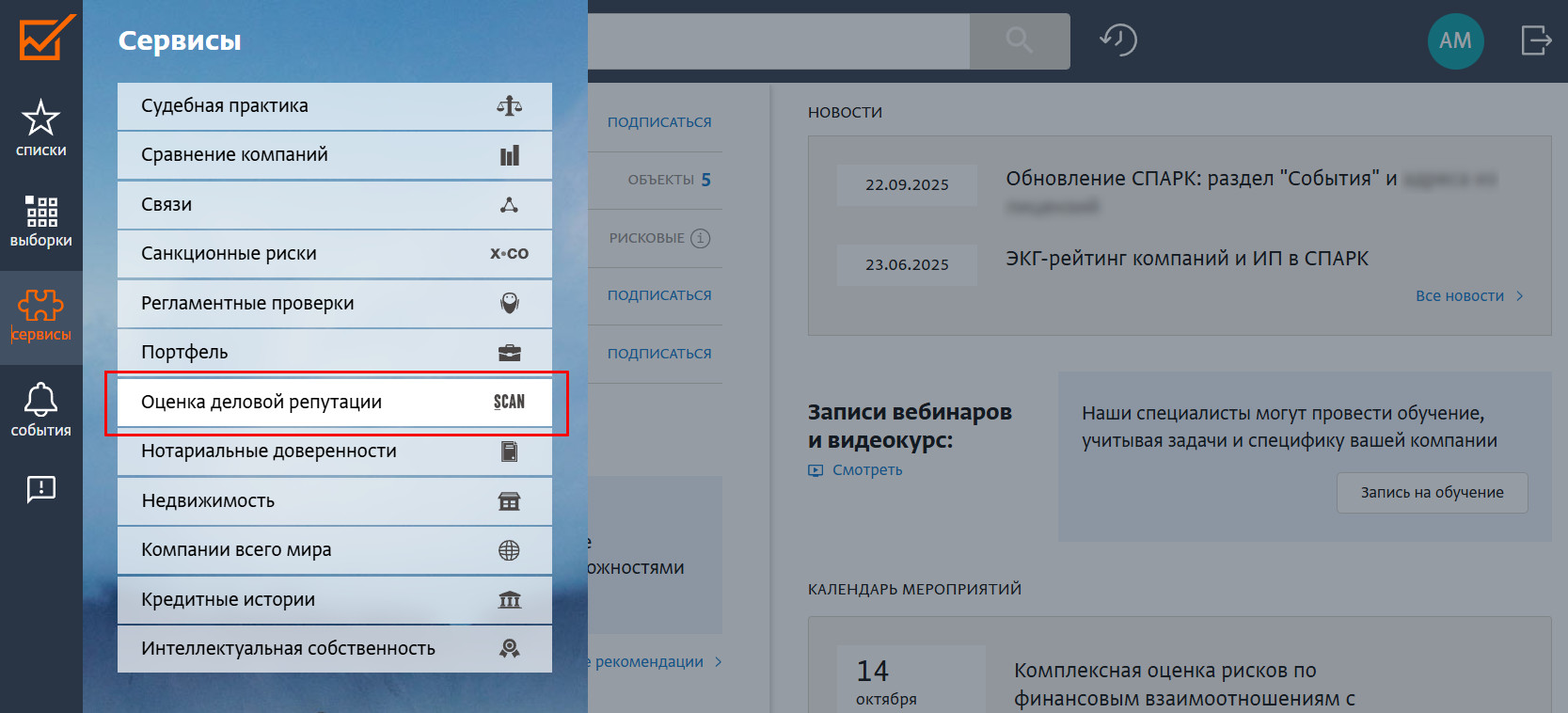
Task: Open Сравнение компаний service
Action: tap(334, 155)
